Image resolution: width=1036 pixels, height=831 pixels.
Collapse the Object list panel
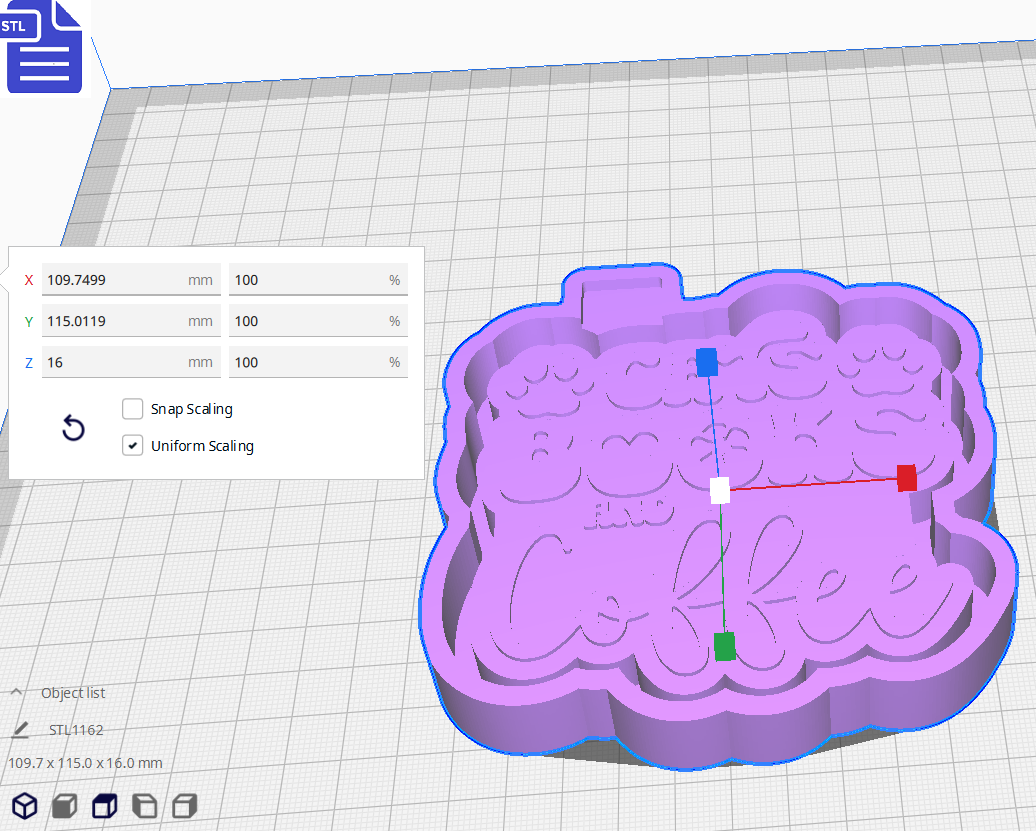[x=15, y=690]
